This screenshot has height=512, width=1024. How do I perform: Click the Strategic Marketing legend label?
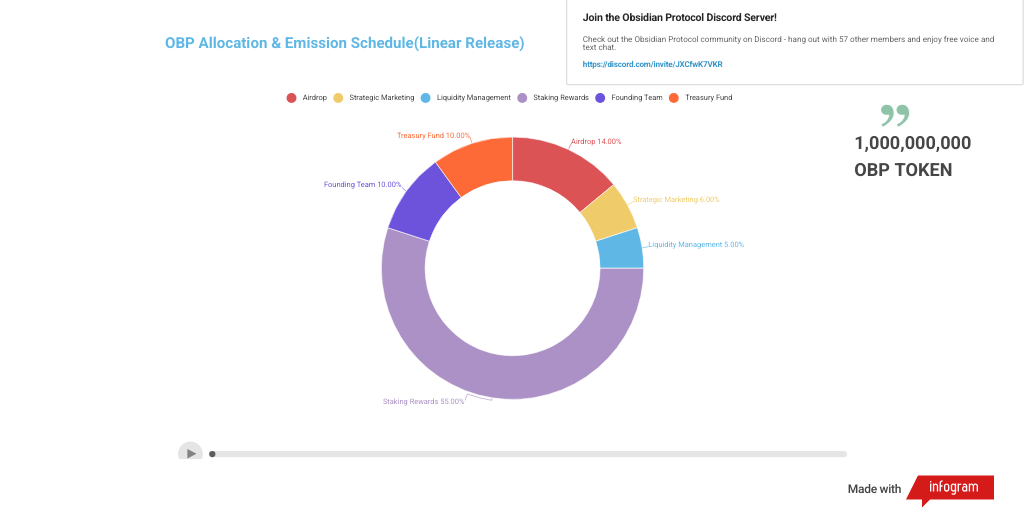coord(381,98)
